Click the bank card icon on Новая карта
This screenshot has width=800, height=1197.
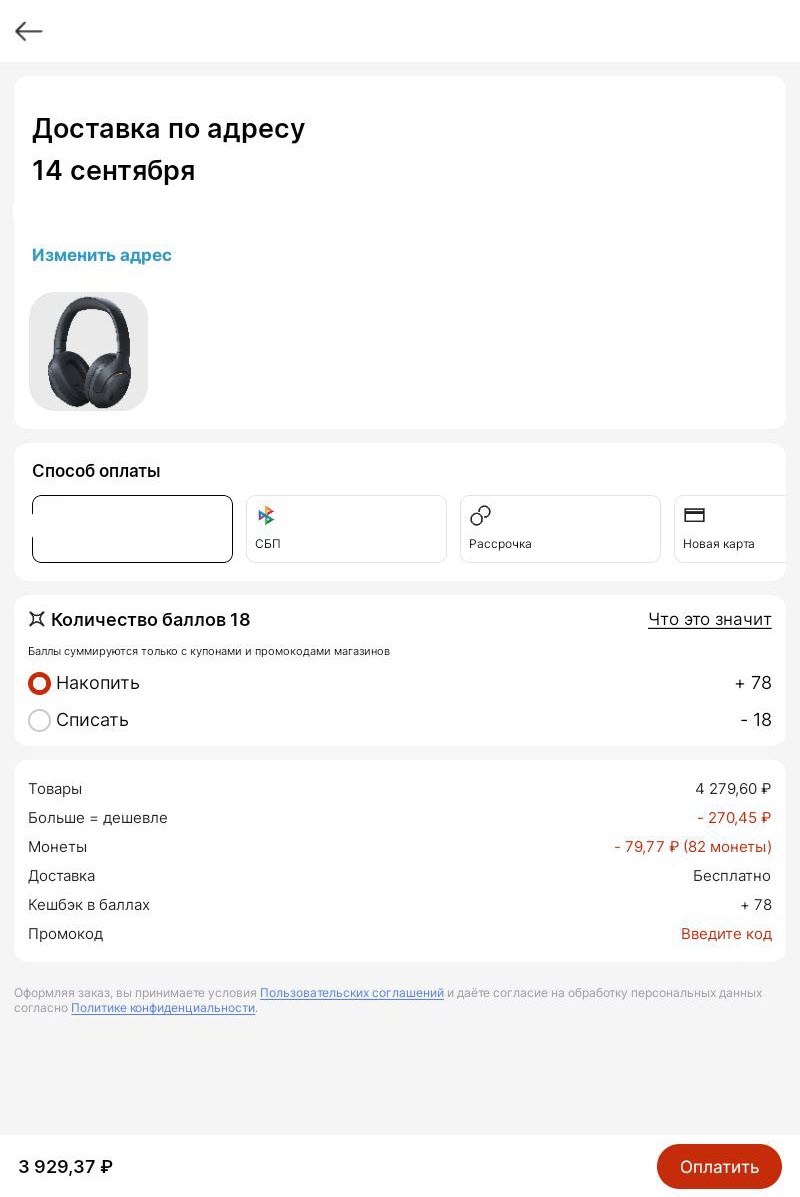[694, 515]
